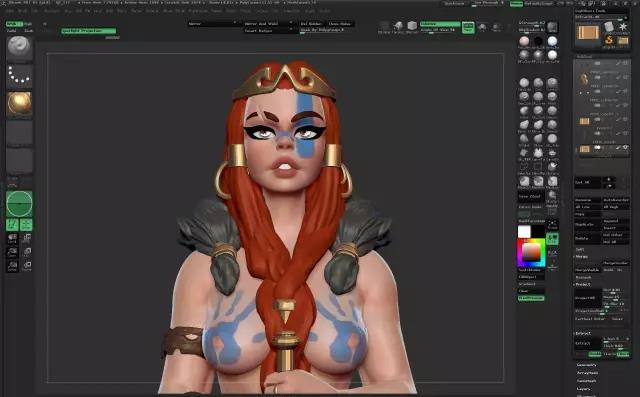Click the ProjectAll button

[588, 298]
